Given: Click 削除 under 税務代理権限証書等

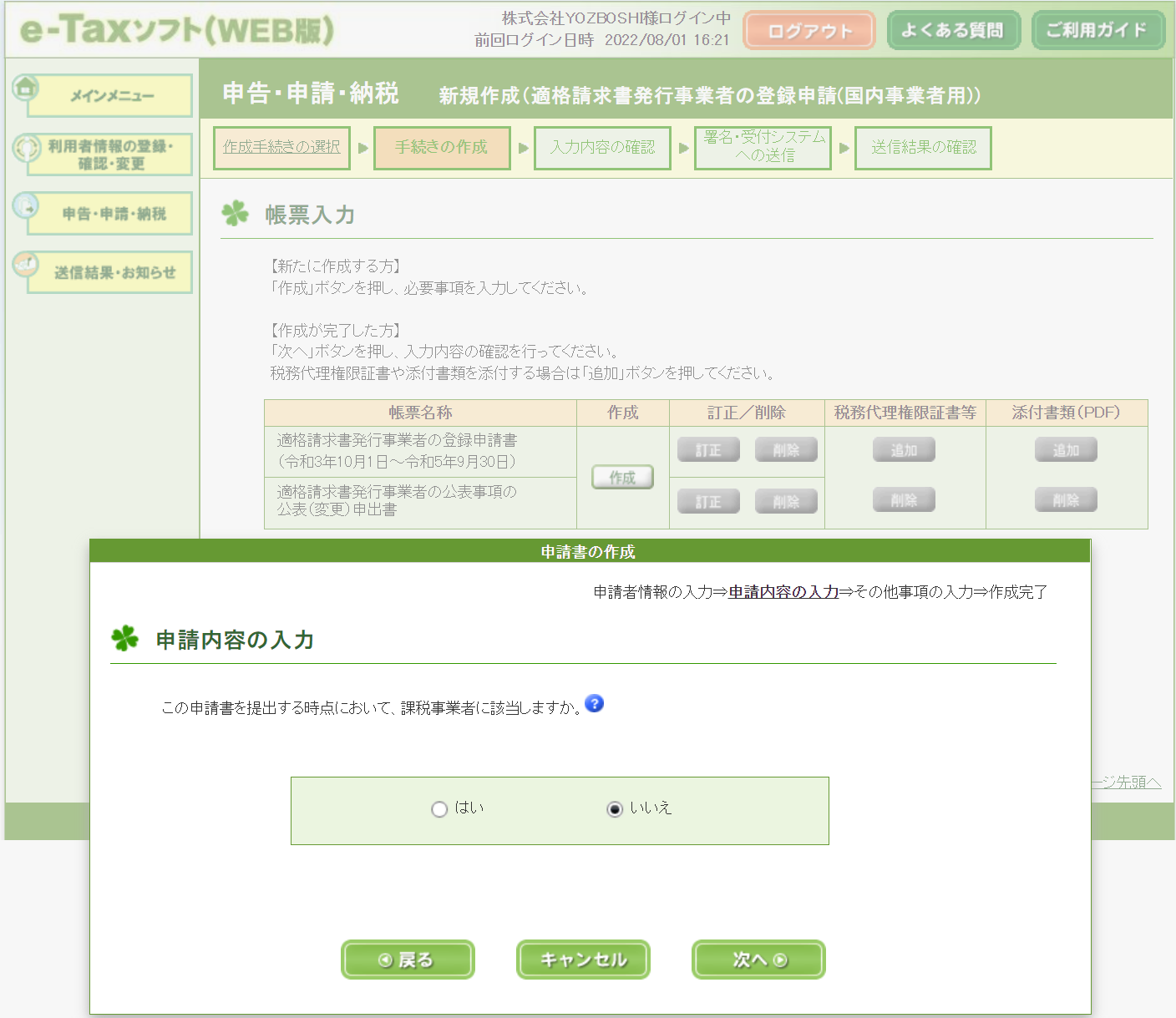Looking at the screenshot, I should click(x=904, y=500).
